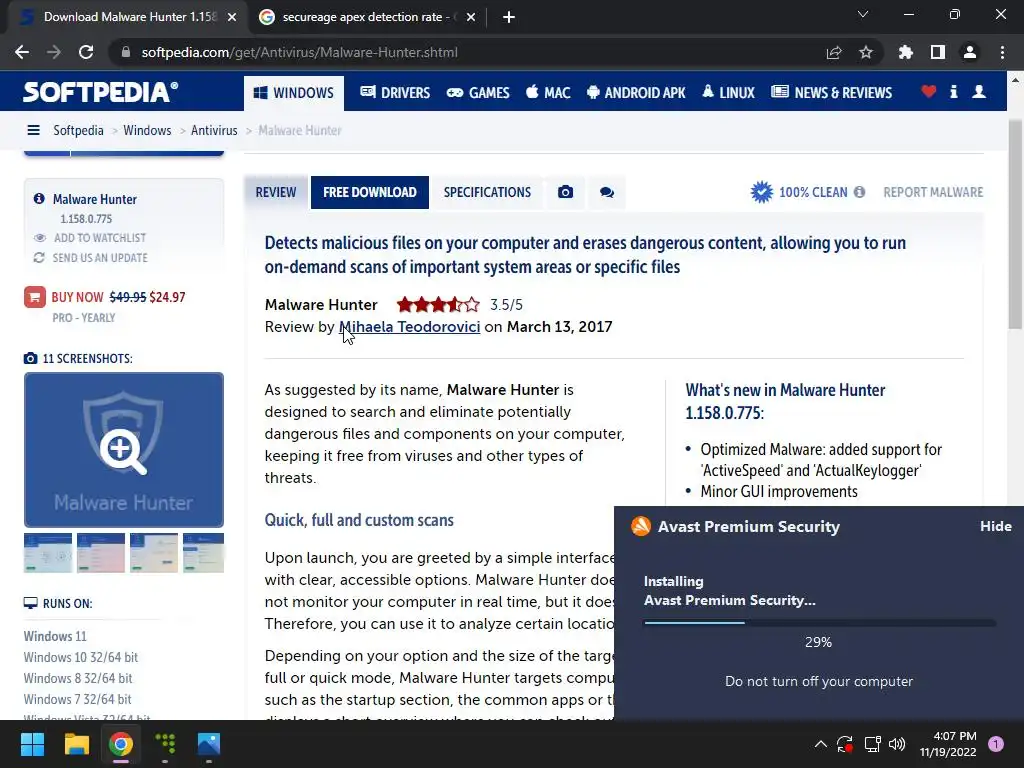Open the notification center badge
The image size is (1024, 768).
(x=996, y=744)
